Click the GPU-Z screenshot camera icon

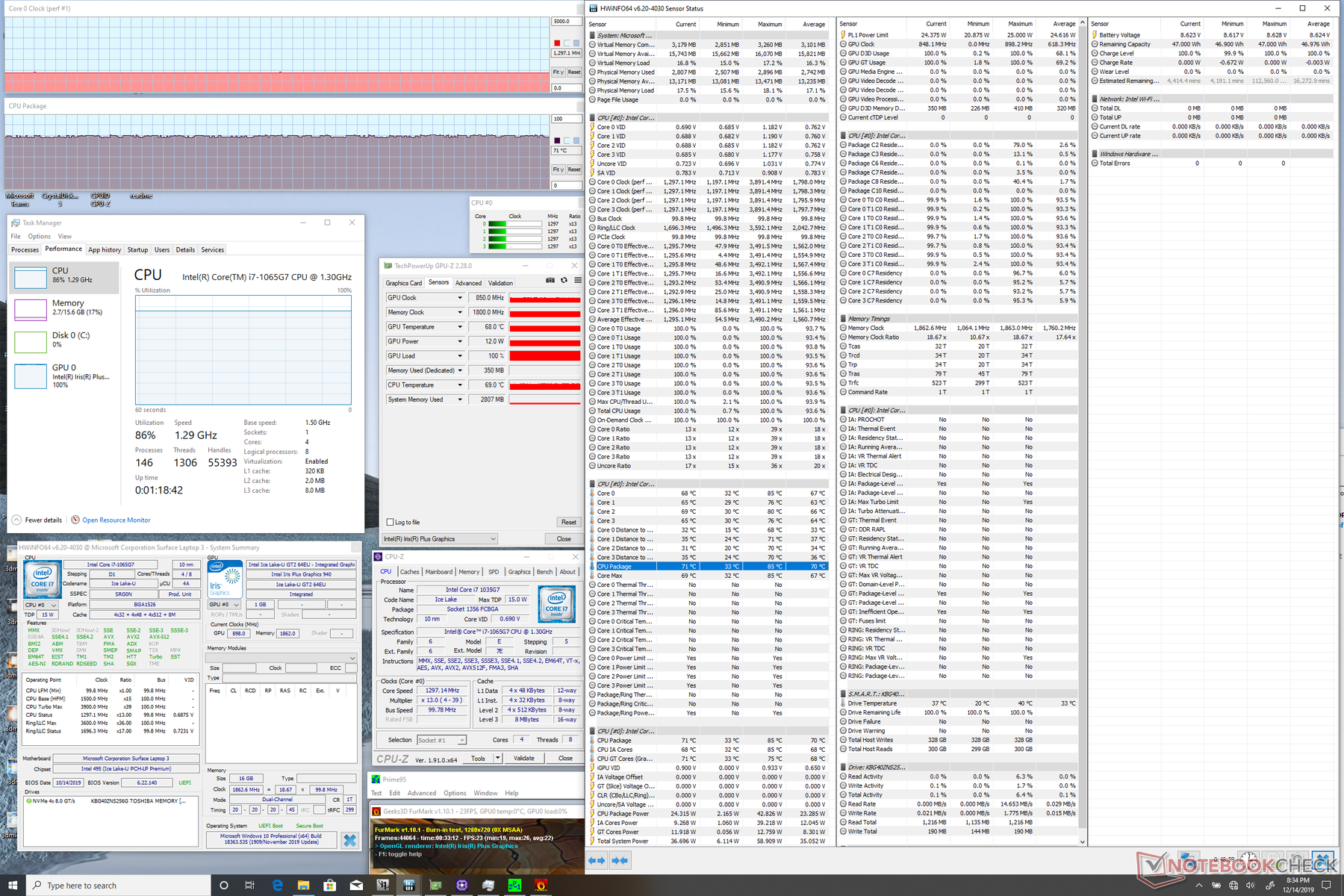click(550, 281)
